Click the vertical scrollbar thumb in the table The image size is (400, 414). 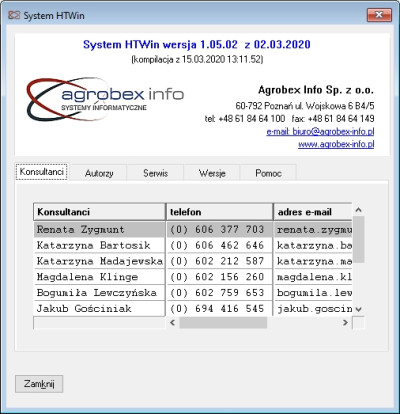tap(358, 239)
